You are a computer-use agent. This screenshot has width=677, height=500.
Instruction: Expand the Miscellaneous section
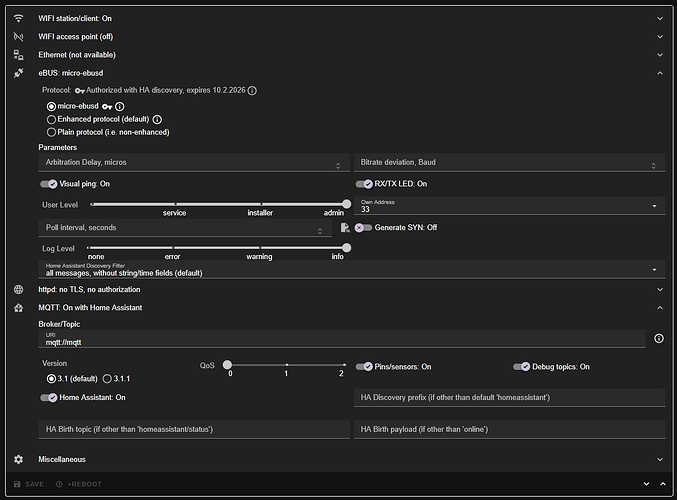(659, 459)
